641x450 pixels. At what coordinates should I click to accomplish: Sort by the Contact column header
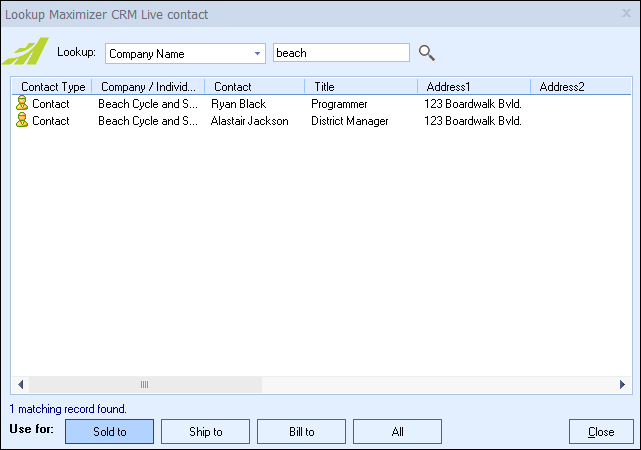coord(254,87)
